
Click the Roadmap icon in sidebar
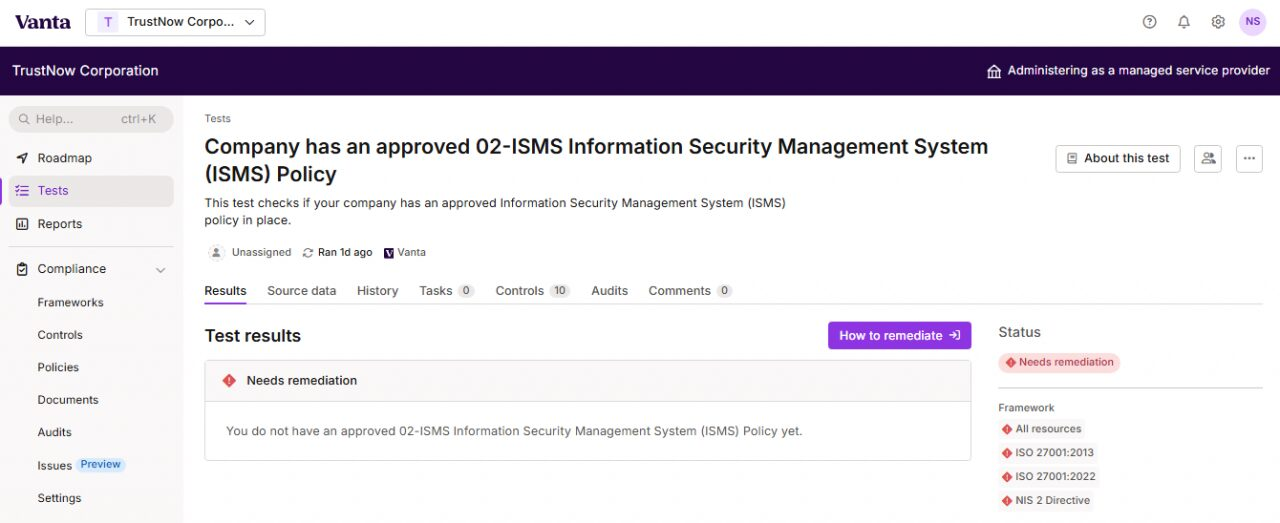(x=22, y=158)
